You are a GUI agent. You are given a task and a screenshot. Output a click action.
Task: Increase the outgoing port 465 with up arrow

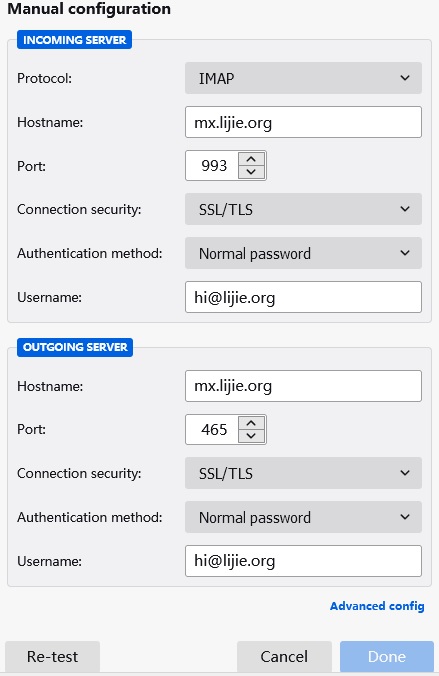point(251,423)
